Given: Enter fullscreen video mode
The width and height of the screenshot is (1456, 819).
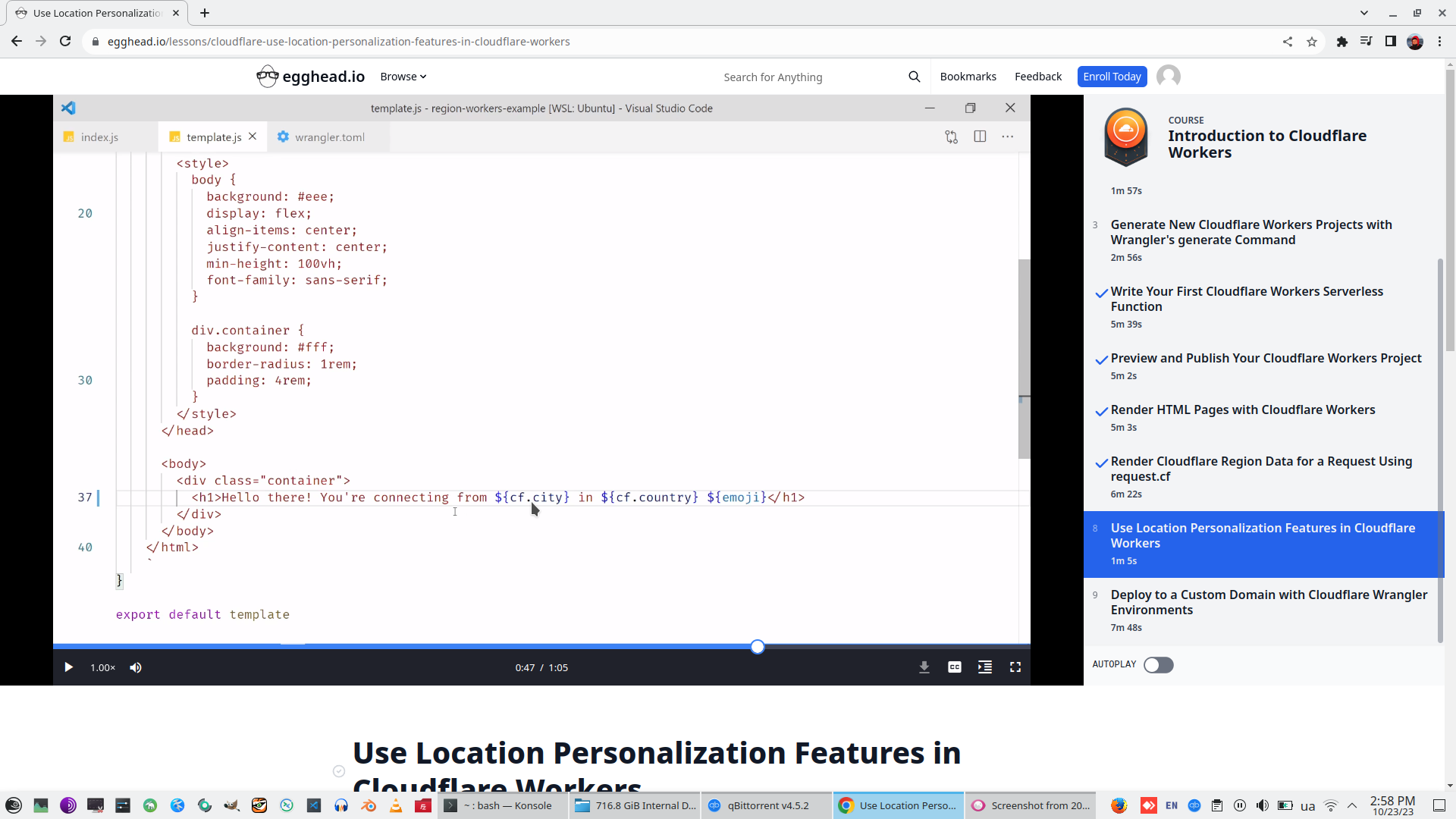Looking at the screenshot, I should (x=1015, y=667).
